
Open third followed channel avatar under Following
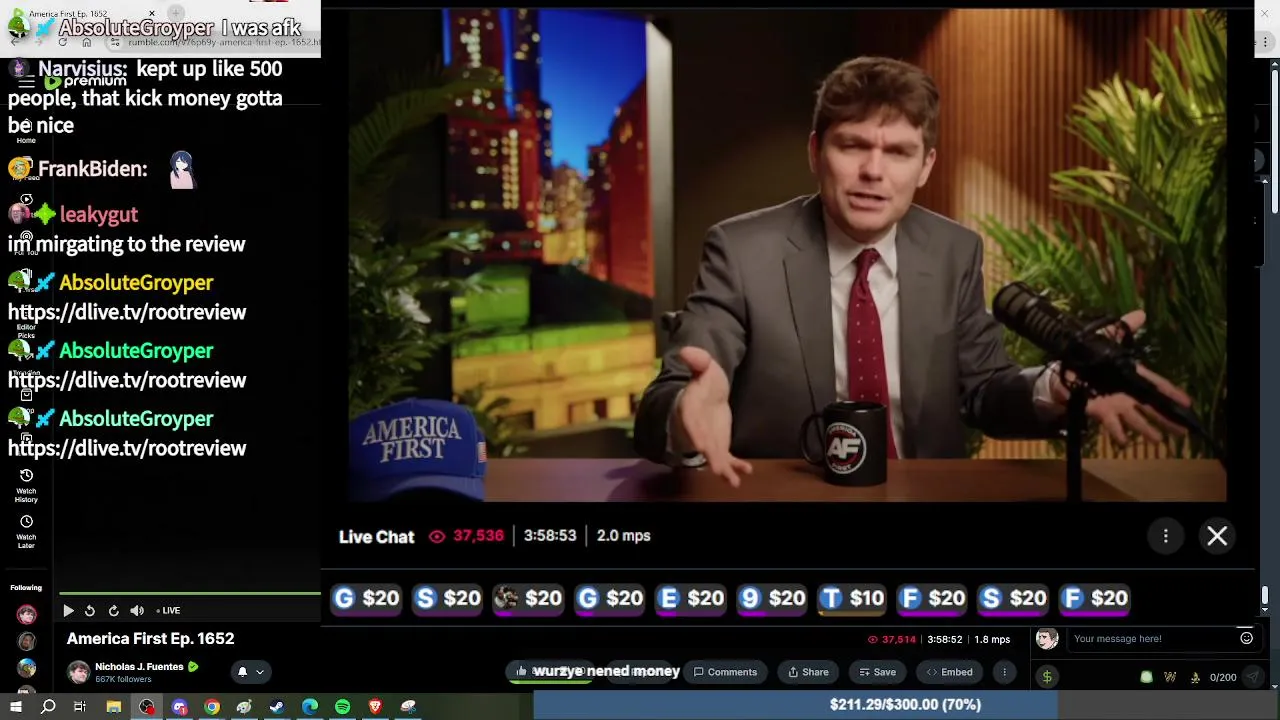point(26,668)
